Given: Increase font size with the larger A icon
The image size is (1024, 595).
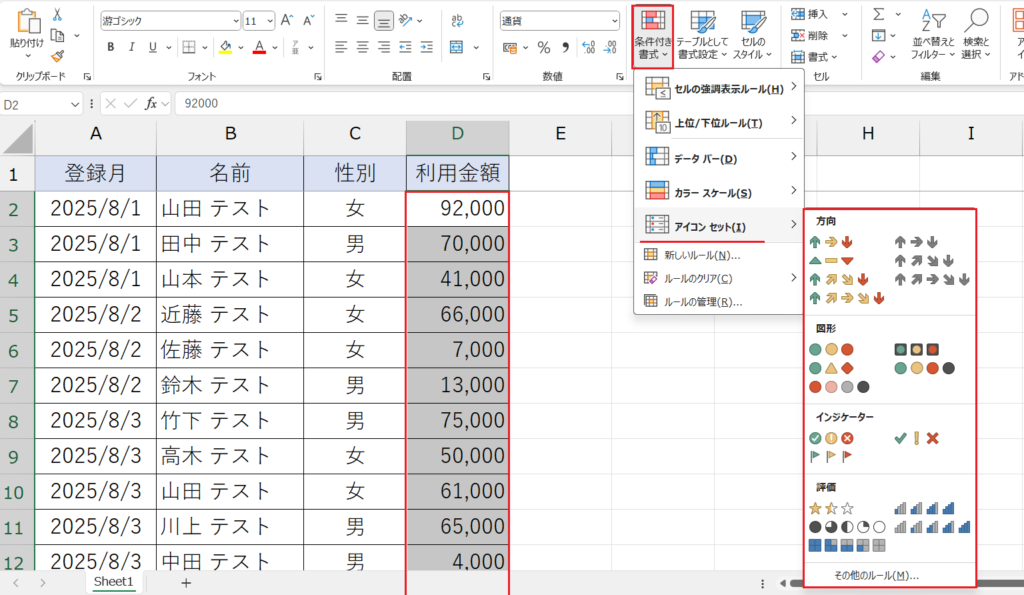Looking at the screenshot, I should pos(287,21).
